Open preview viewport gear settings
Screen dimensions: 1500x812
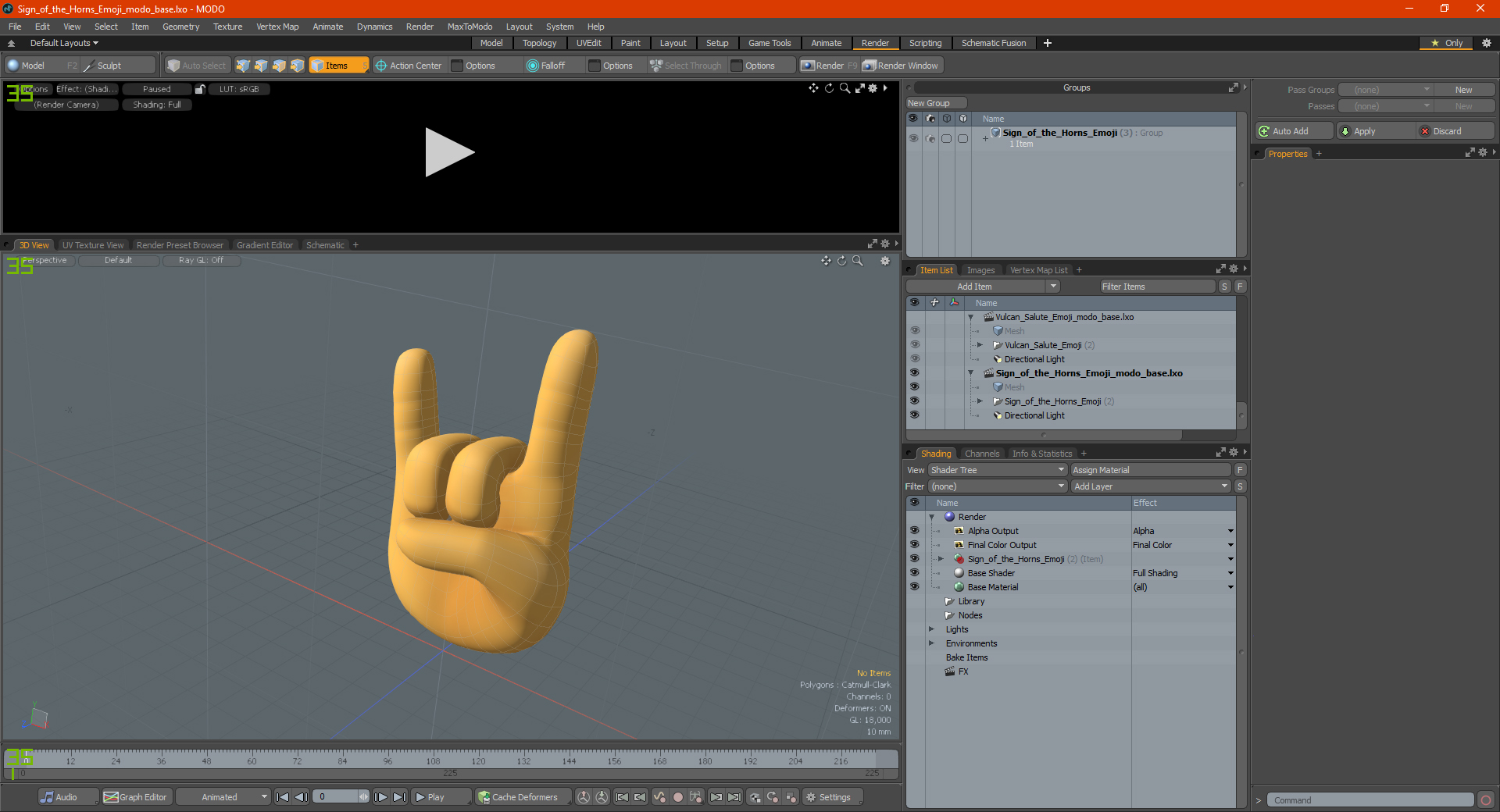[873, 88]
